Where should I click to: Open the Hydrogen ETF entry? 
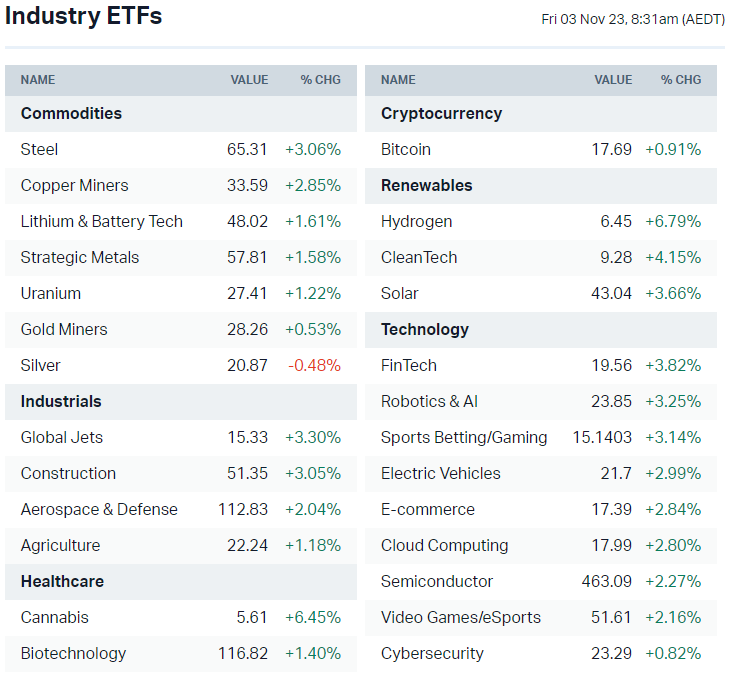coord(417,221)
